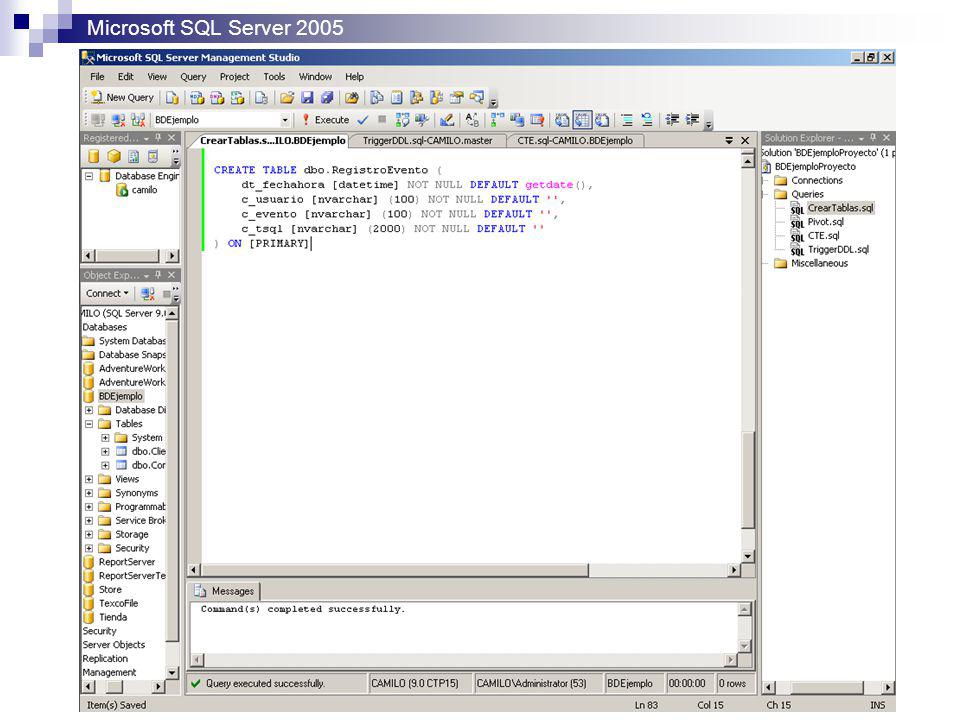Open the Help menu
The height and width of the screenshot is (720, 960).
(x=354, y=77)
